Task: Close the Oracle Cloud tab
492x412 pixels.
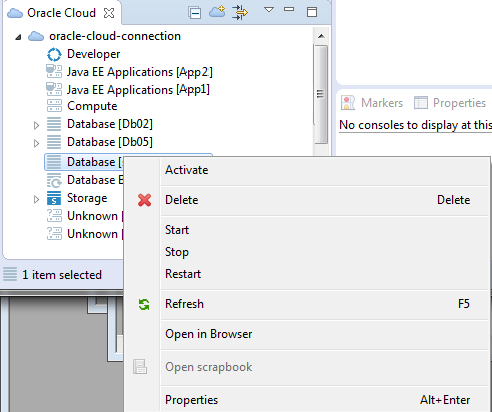Action: (109, 13)
